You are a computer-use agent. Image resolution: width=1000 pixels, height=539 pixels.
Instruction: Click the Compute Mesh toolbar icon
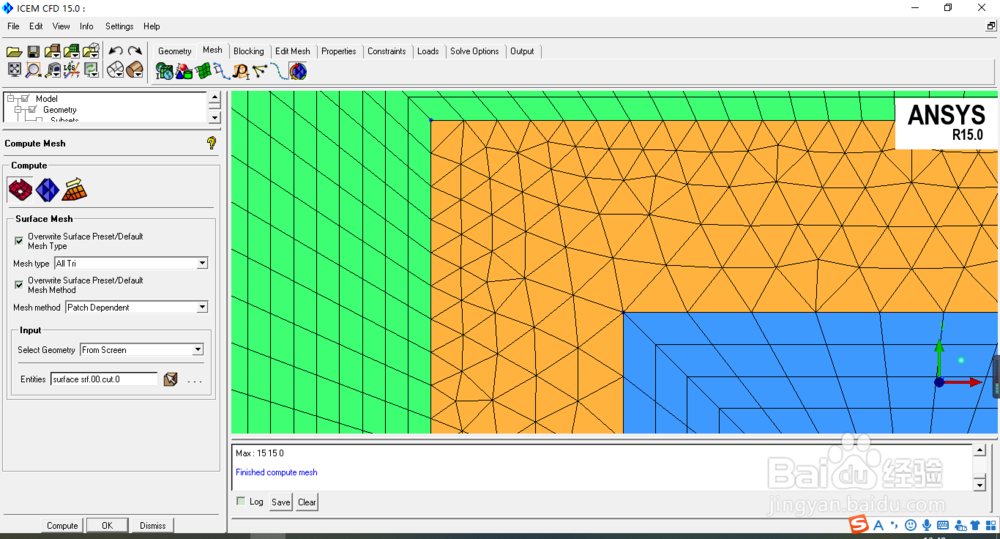(x=298, y=71)
